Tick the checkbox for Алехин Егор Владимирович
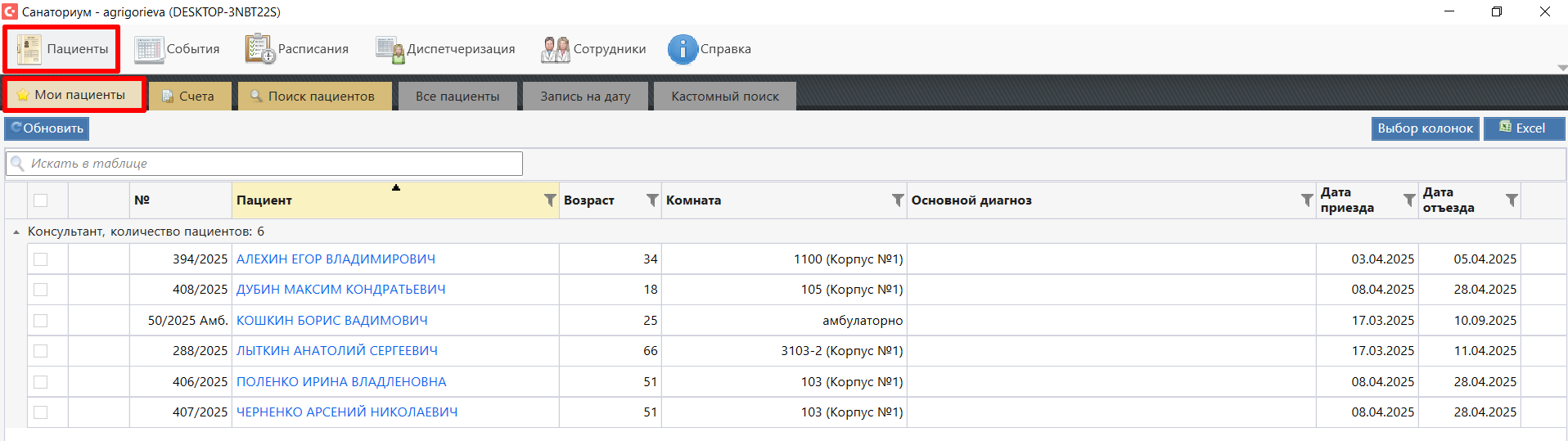The image size is (1568, 441). [41, 259]
